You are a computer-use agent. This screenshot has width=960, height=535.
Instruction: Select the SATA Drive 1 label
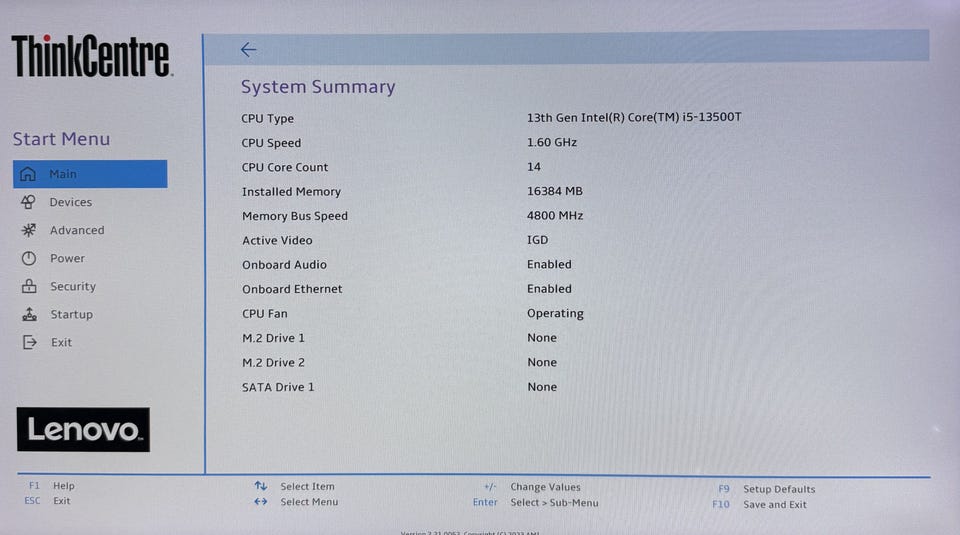coord(278,387)
